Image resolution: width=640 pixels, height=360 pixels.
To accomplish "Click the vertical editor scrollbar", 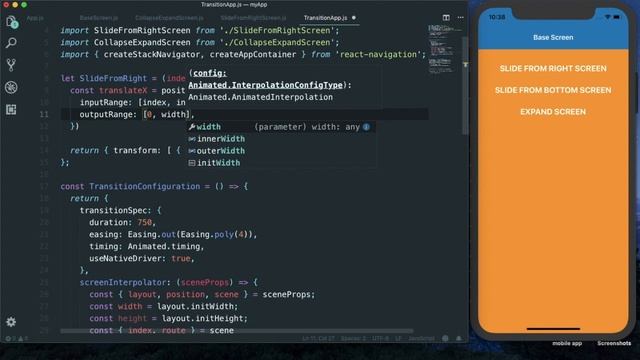I will [465, 86].
